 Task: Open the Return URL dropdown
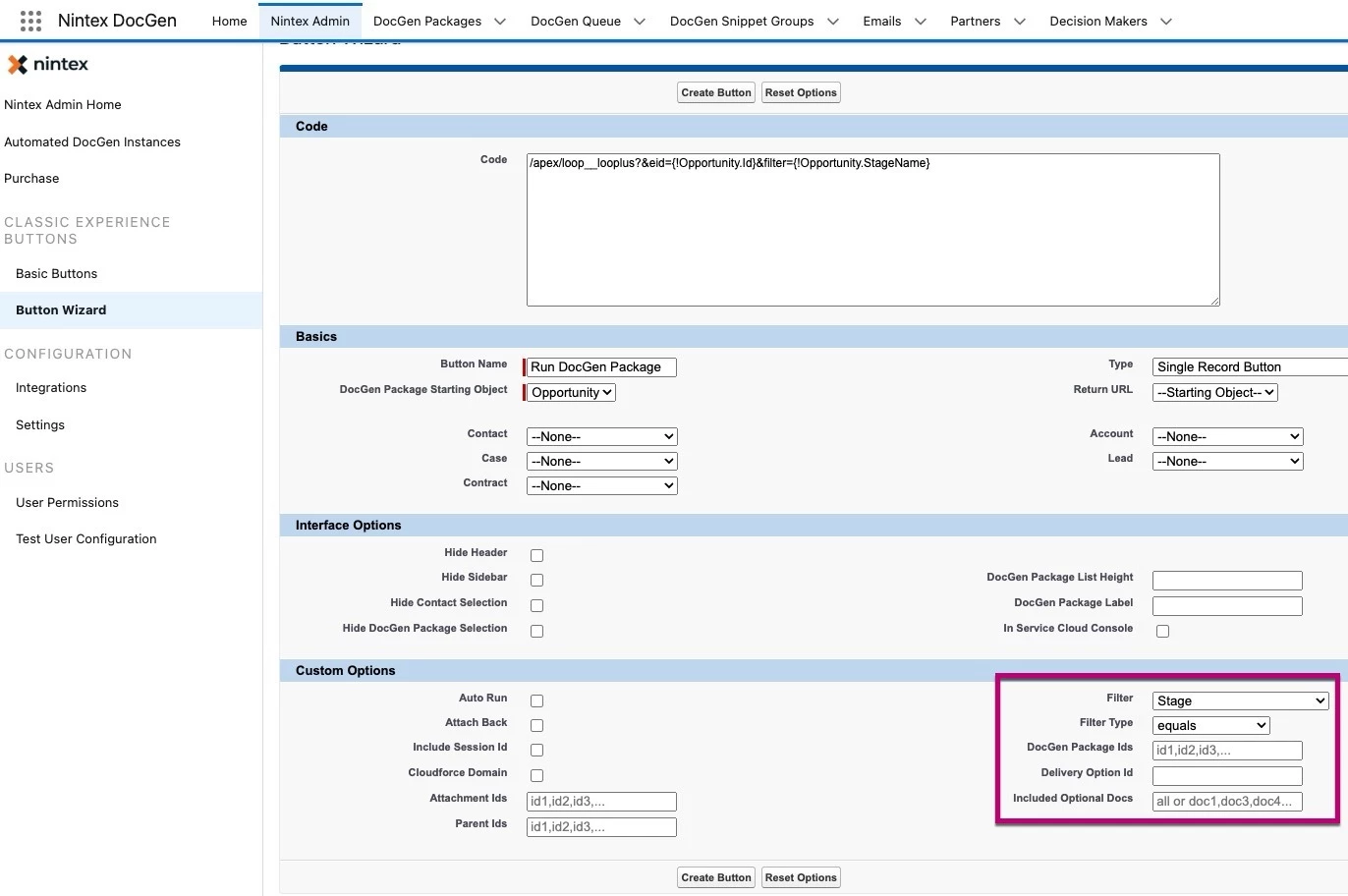pos(1214,392)
